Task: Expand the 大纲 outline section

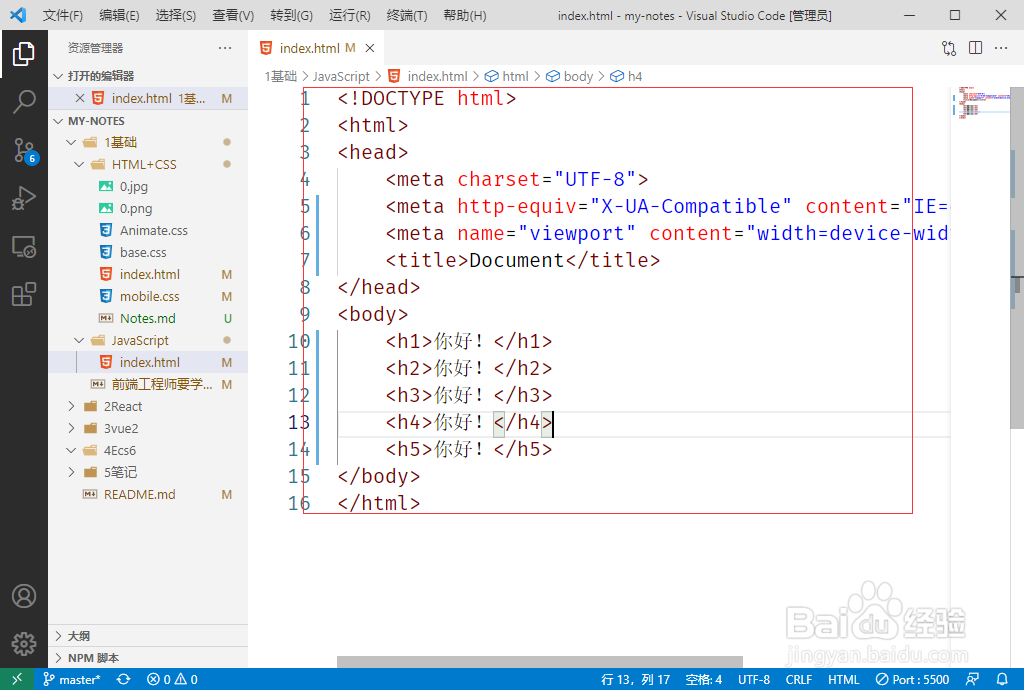Action: coord(148,636)
